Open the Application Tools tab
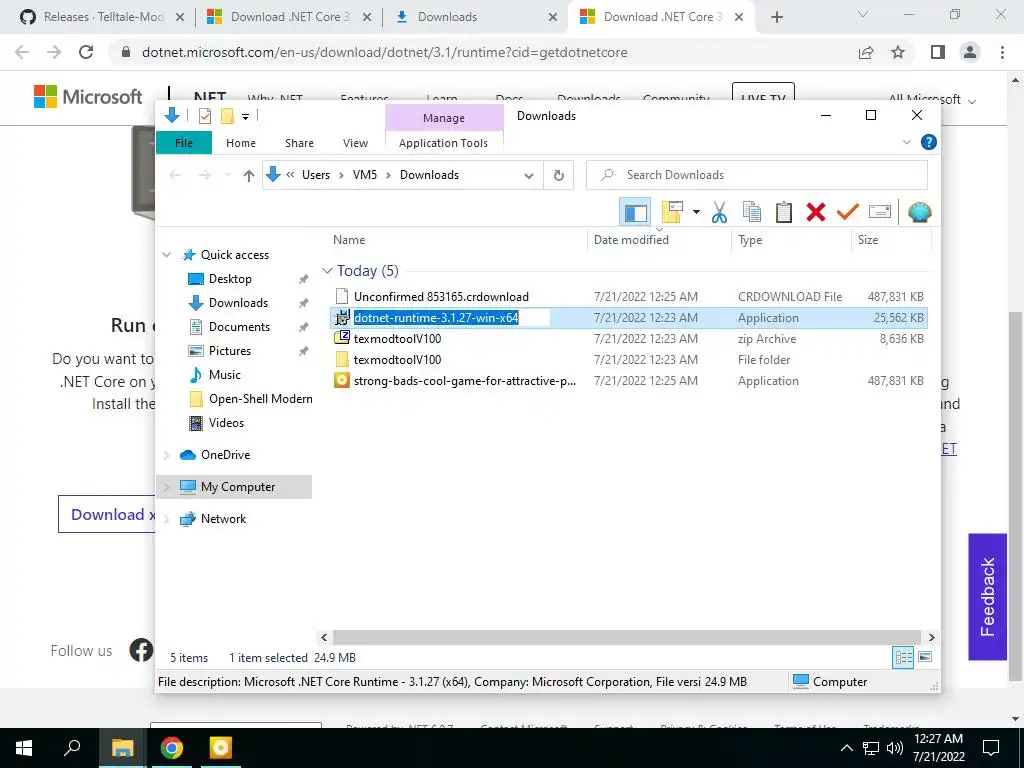1024x768 pixels. (x=443, y=143)
